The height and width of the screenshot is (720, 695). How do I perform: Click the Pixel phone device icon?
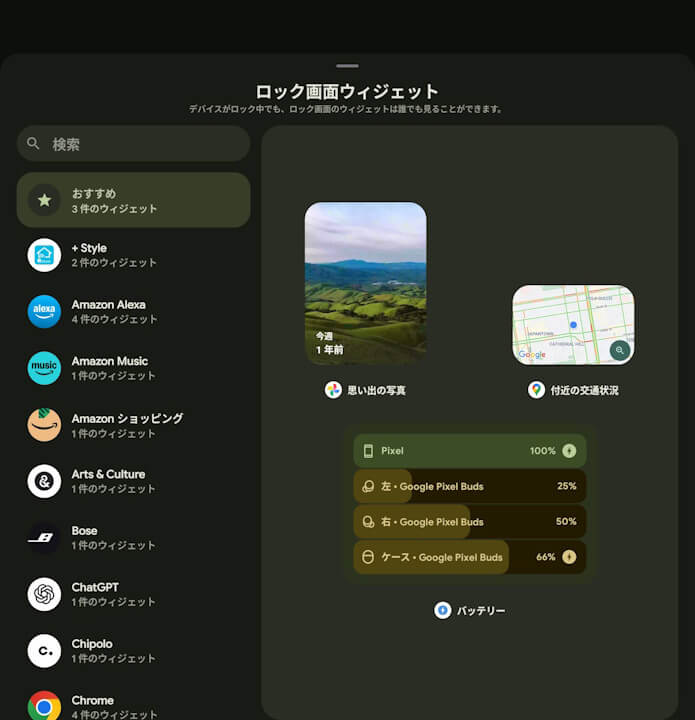[x=368, y=451]
